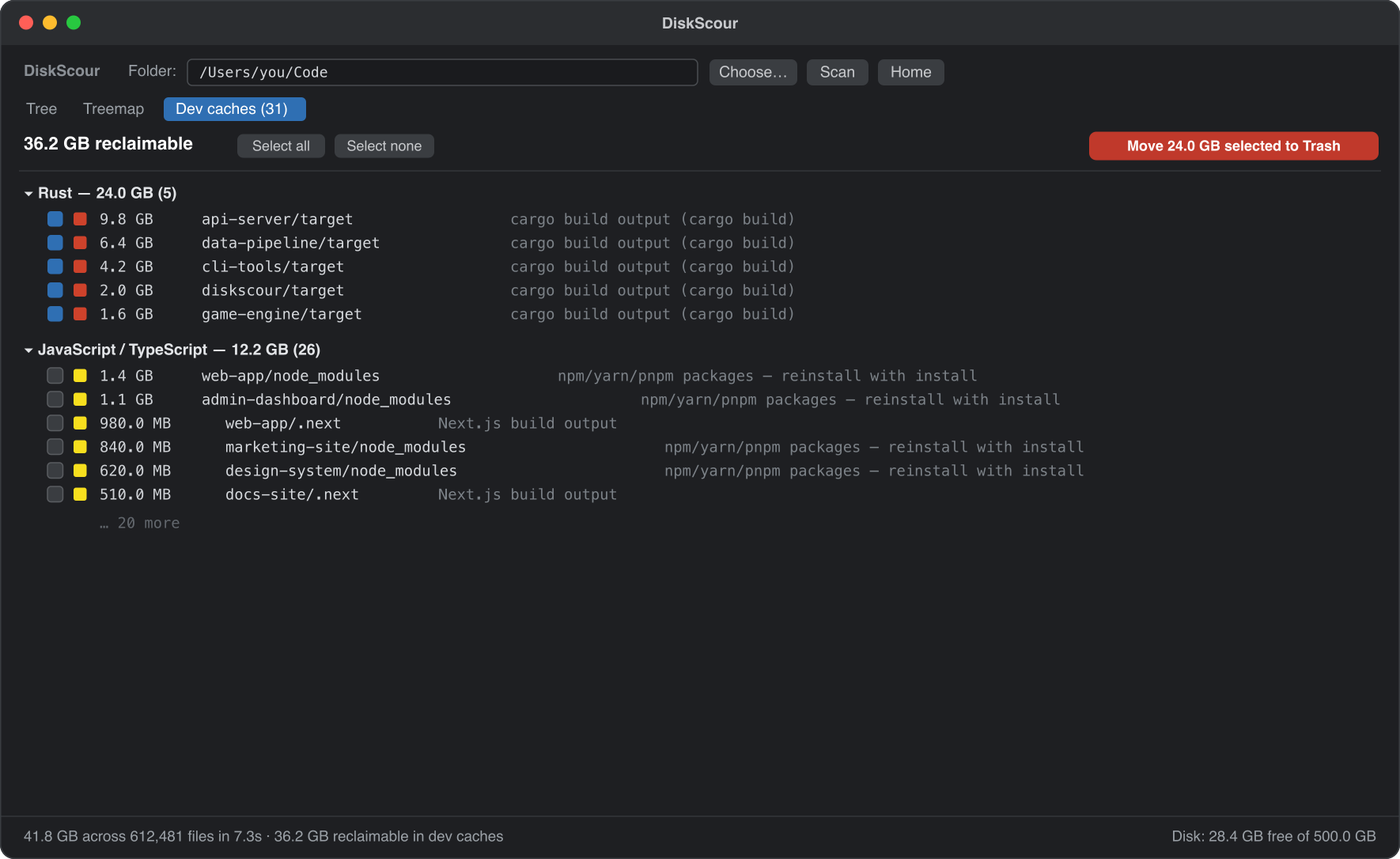Viewport: 1400px width, 859px height.
Task: Click the api-server/target path
Action: point(277,219)
